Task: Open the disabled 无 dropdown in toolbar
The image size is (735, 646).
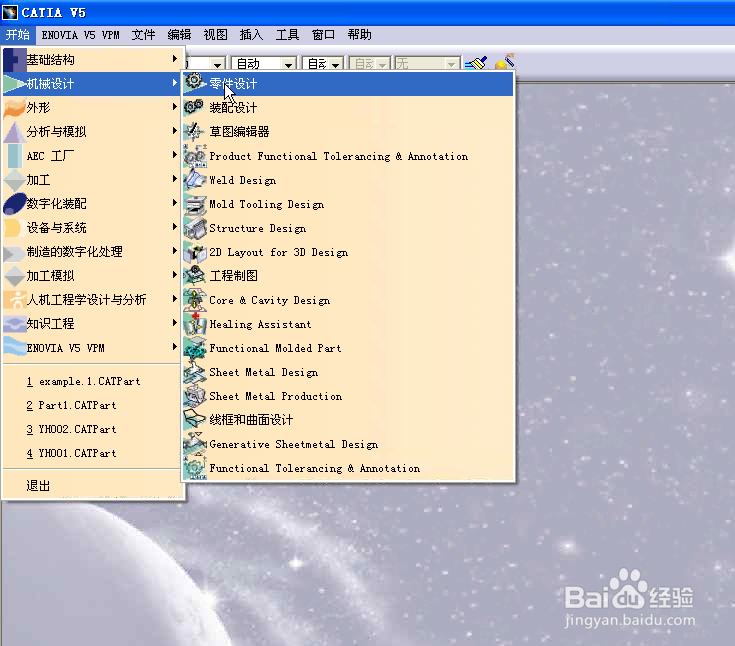Action: (x=451, y=64)
